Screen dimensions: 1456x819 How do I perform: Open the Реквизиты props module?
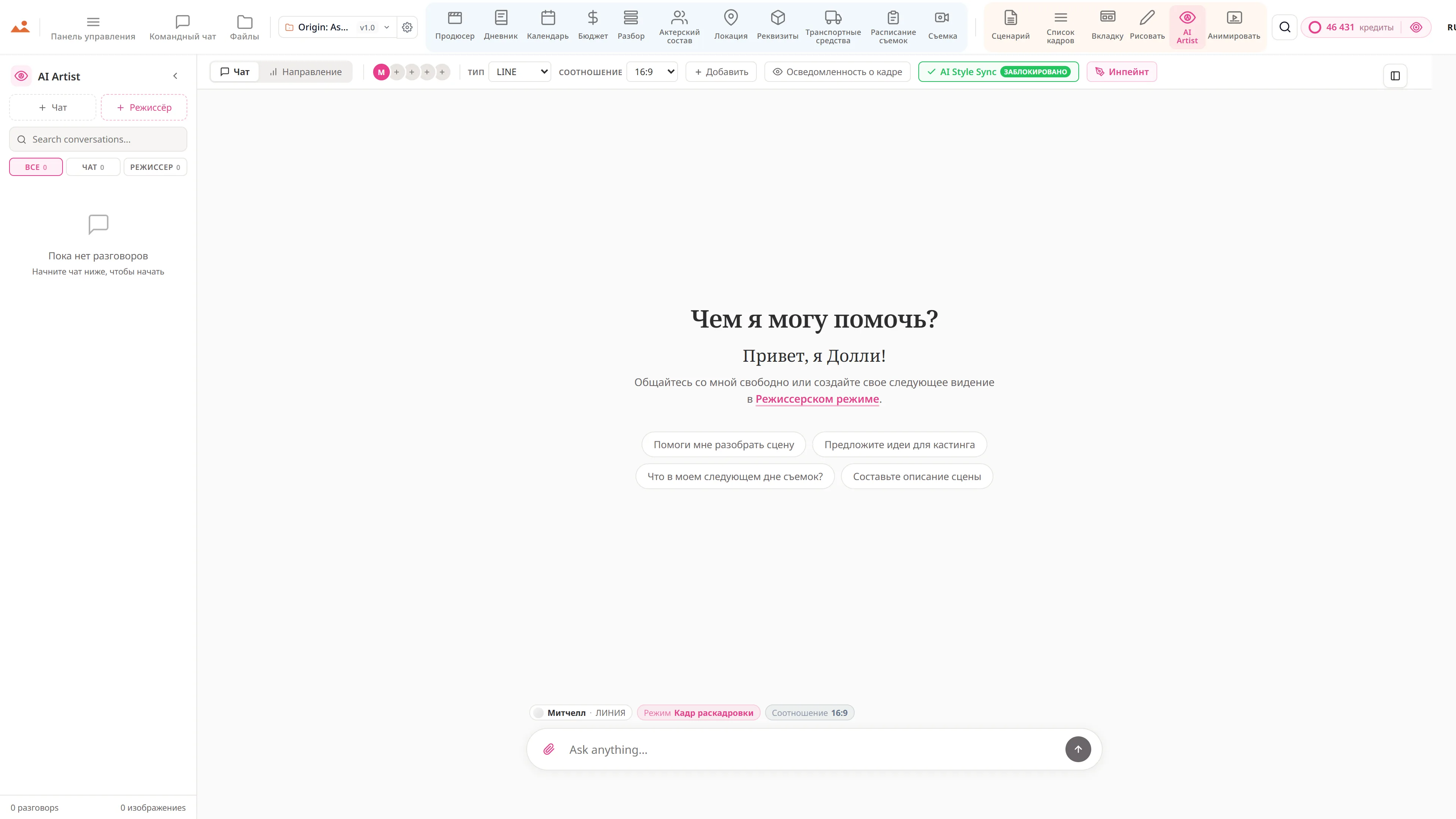pyautogui.click(x=777, y=26)
